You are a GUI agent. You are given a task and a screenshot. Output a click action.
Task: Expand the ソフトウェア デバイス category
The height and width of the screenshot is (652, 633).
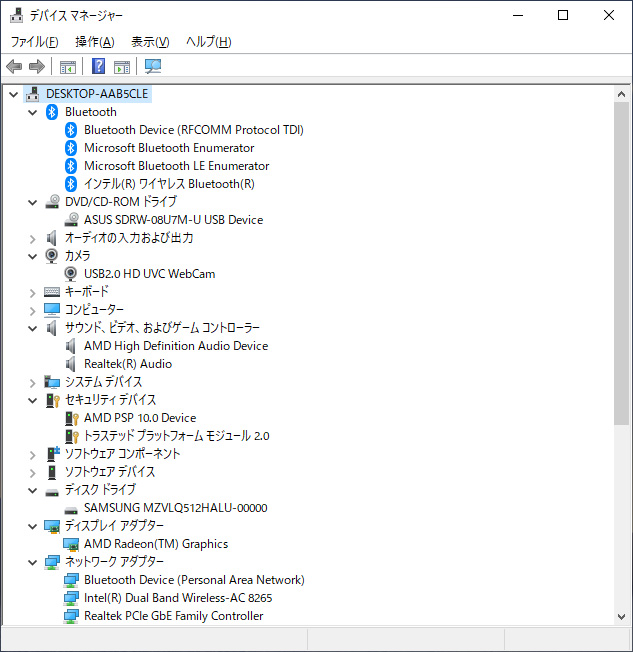pos(32,473)
